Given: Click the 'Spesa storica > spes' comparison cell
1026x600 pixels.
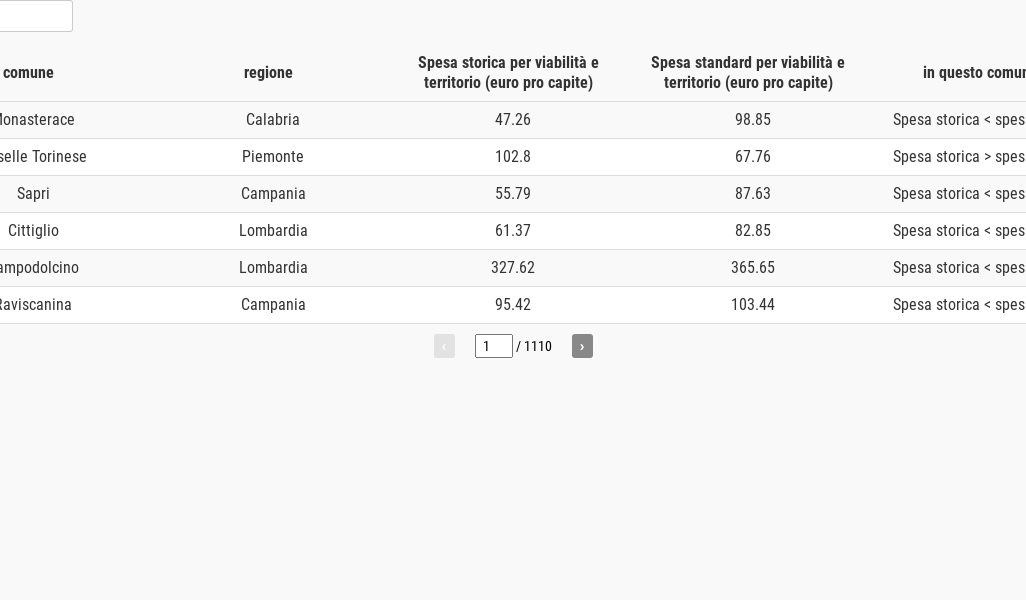Looking at the screenshot, I should point(958,157).
